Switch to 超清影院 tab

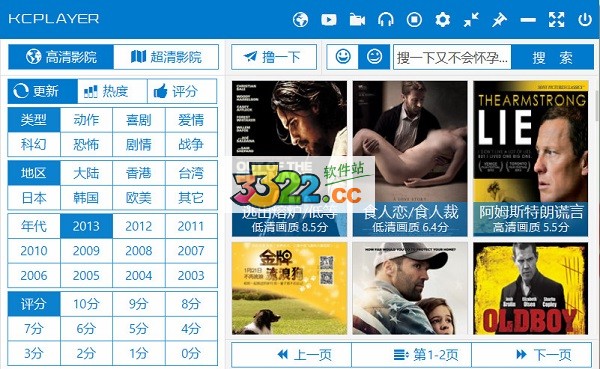pos(166,57)
